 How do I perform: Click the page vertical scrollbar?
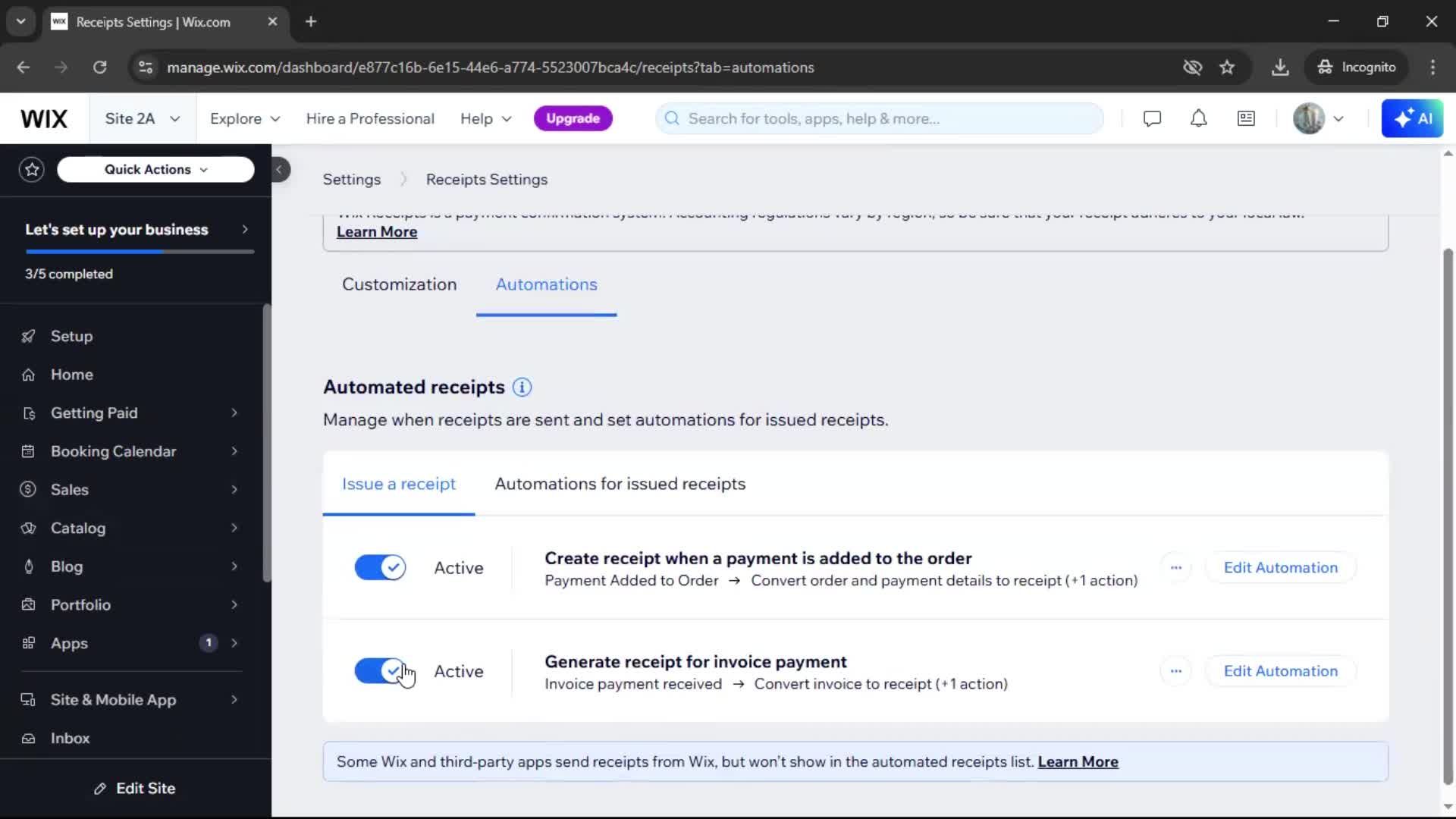pos(1448,516)
